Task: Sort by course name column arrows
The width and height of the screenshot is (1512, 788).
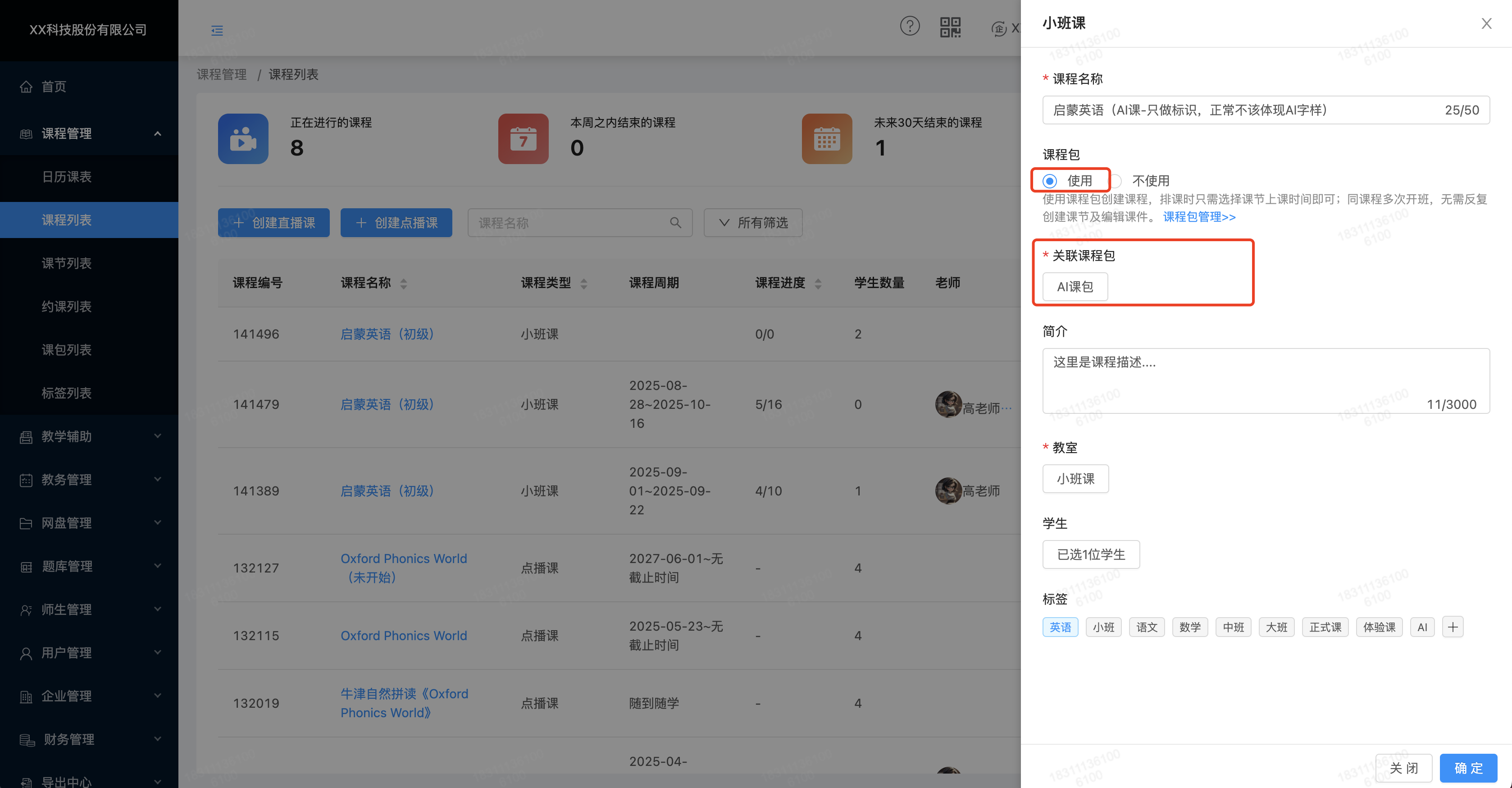Action: (x=403, y=284)
